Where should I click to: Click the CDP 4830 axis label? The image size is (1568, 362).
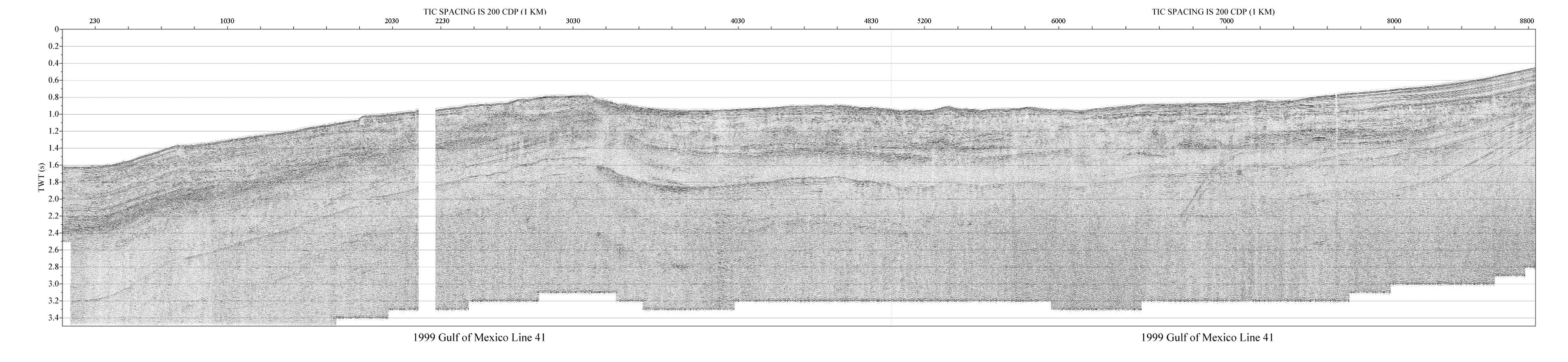tap(871, 21)
